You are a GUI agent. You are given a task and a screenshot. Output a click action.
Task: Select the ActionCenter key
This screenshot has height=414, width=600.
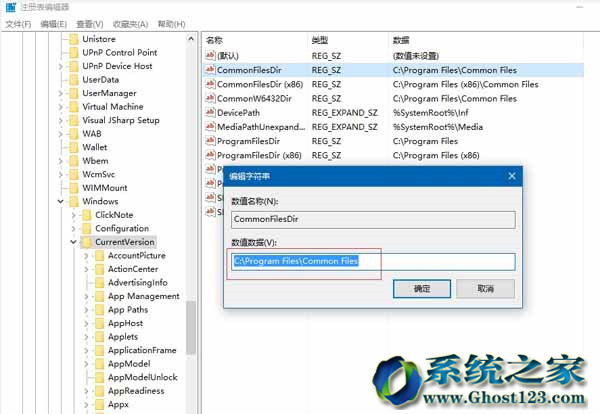point(133,269)
